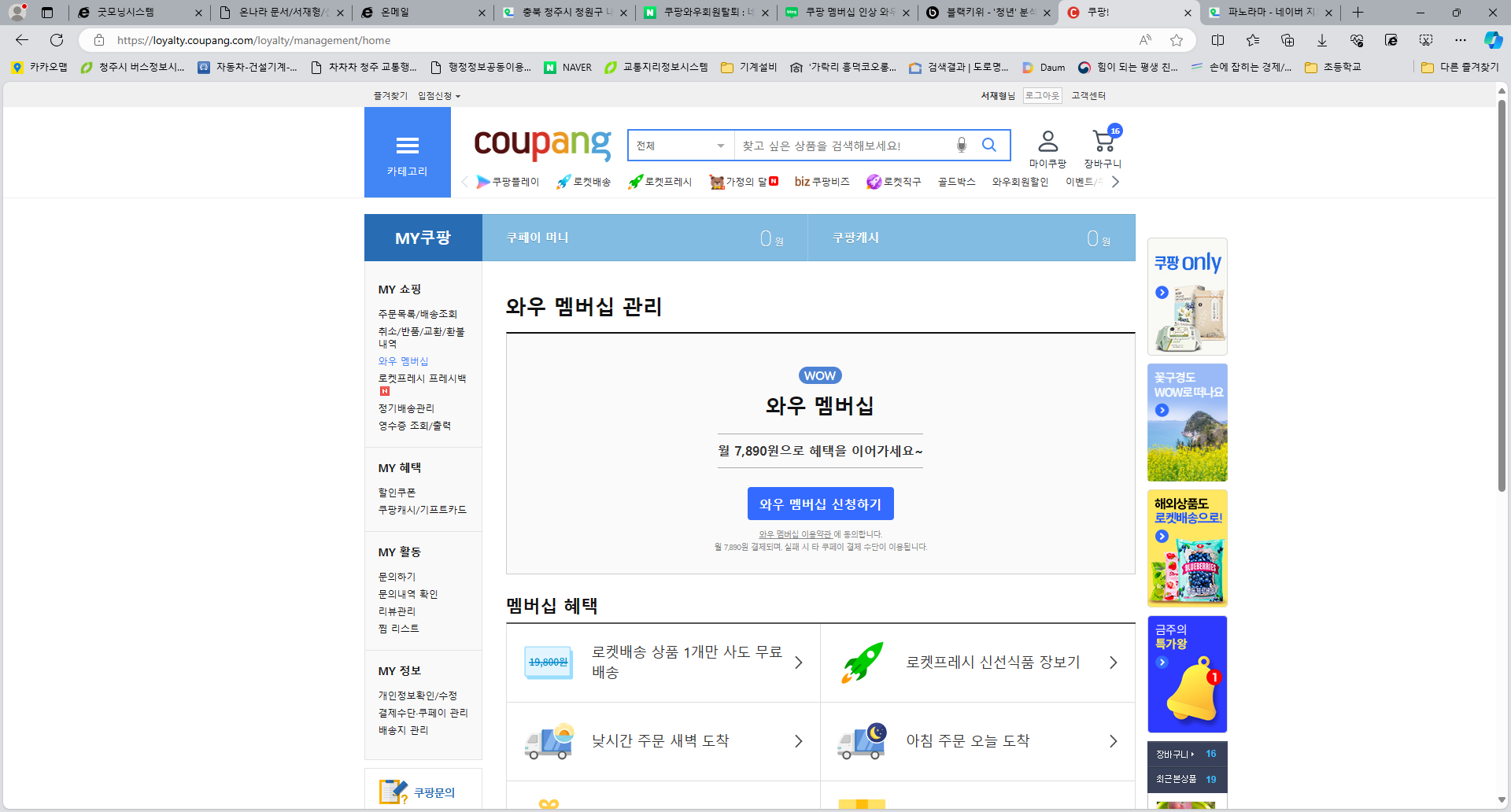Open browser settings and more menu
The height and width of the screenshot is (812, 1511).
(1461, 40)
